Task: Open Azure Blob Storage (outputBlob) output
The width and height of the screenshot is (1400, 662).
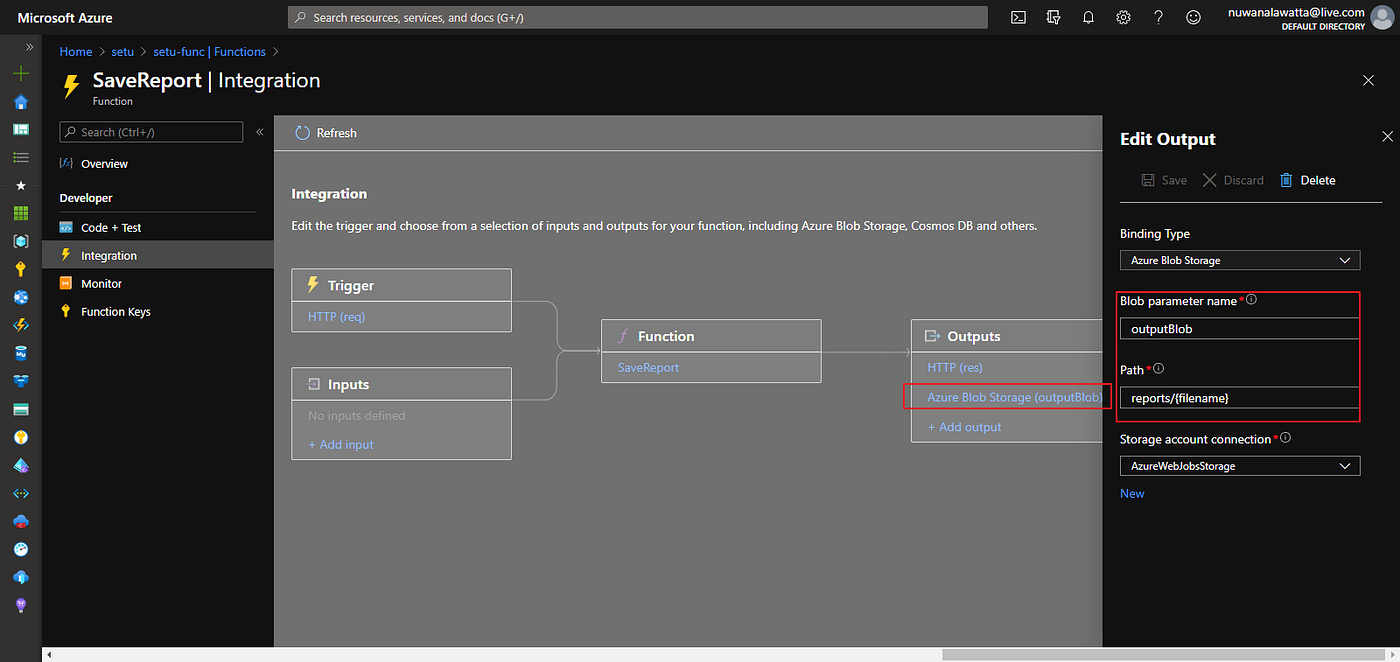Action: click(x=1015, y=397)
